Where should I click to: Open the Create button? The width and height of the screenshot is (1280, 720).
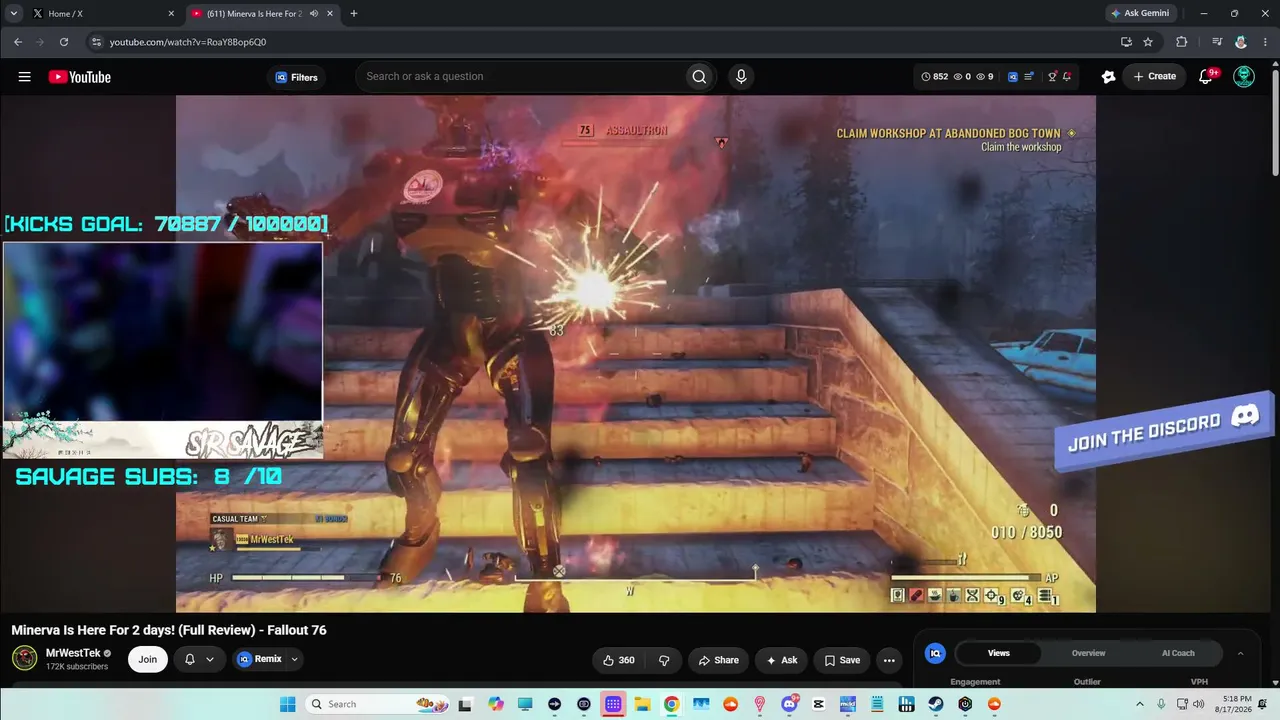pos(1155,77)
